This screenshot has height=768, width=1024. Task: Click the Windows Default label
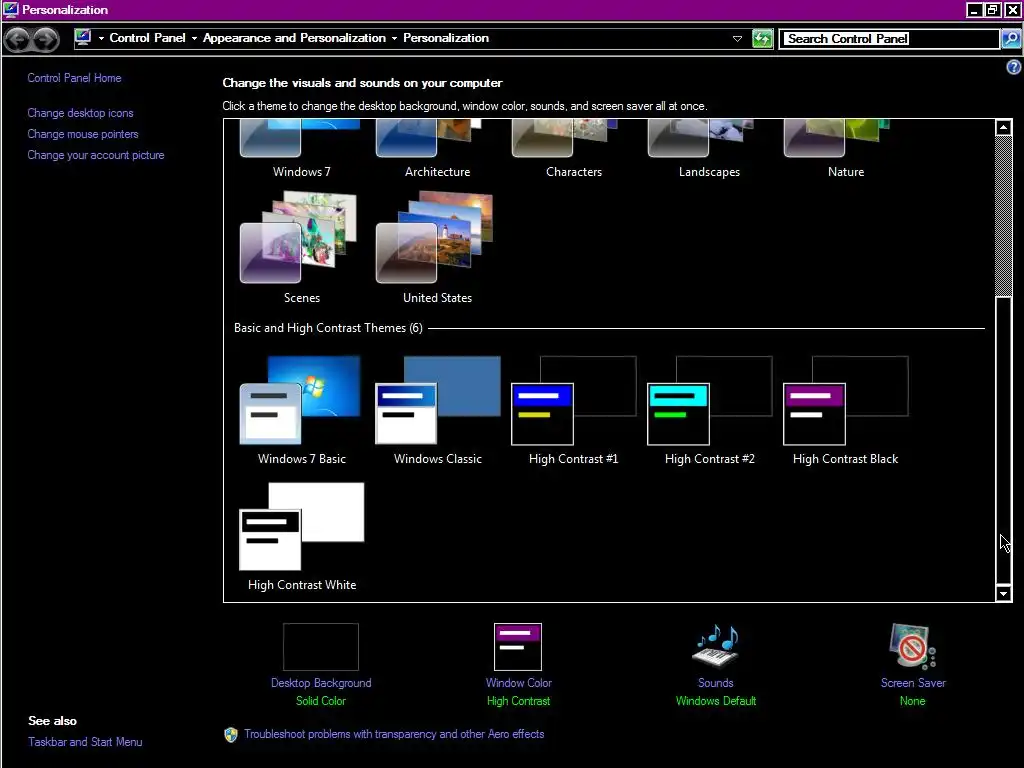click(x=716, y=701)
